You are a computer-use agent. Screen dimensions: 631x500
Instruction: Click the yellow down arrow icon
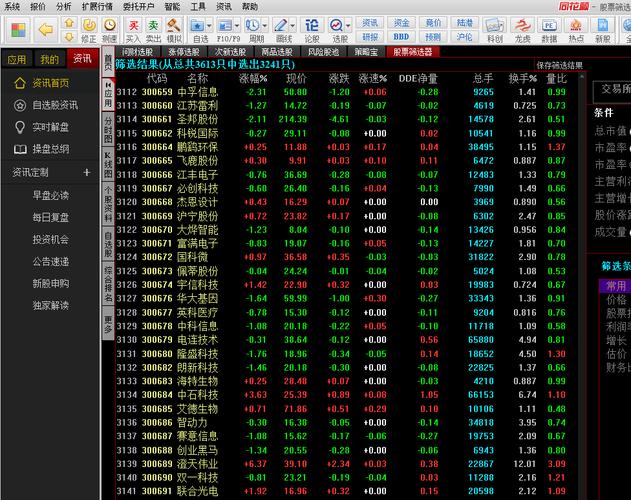click(69, 37)
